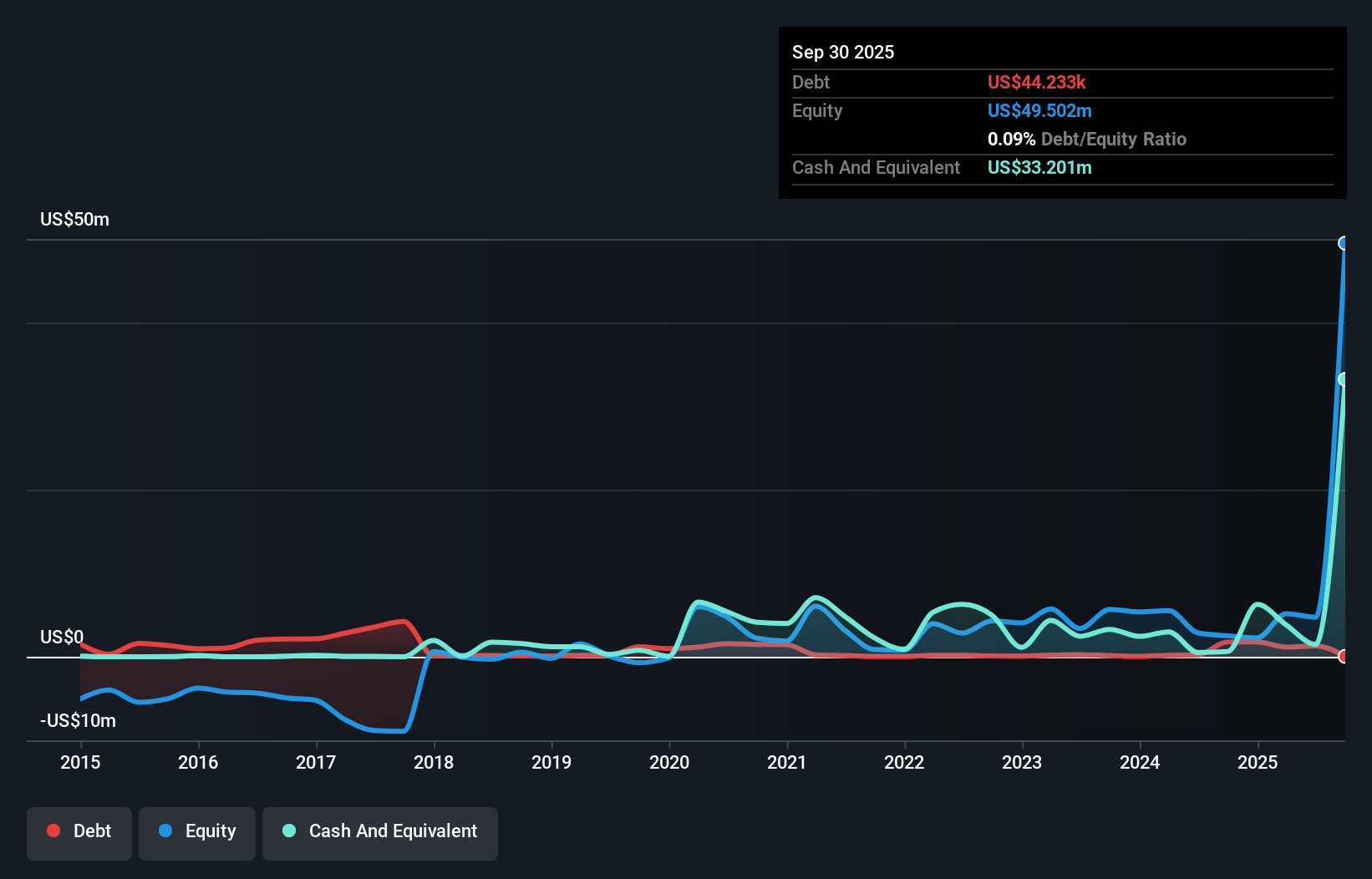
Task: Select the blue equity endpoint marker on the chart
Action: click(1344, 243)
